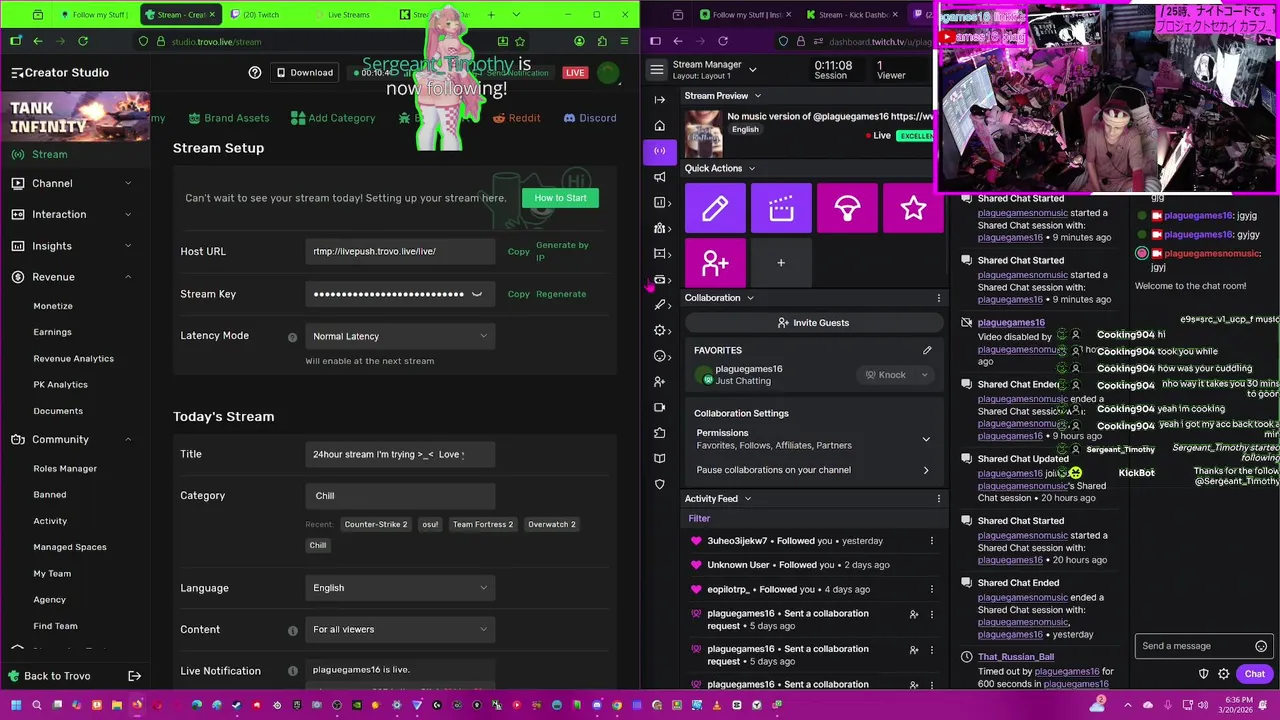Open Activity Feed panel three-dot menu

pos(938,499)
